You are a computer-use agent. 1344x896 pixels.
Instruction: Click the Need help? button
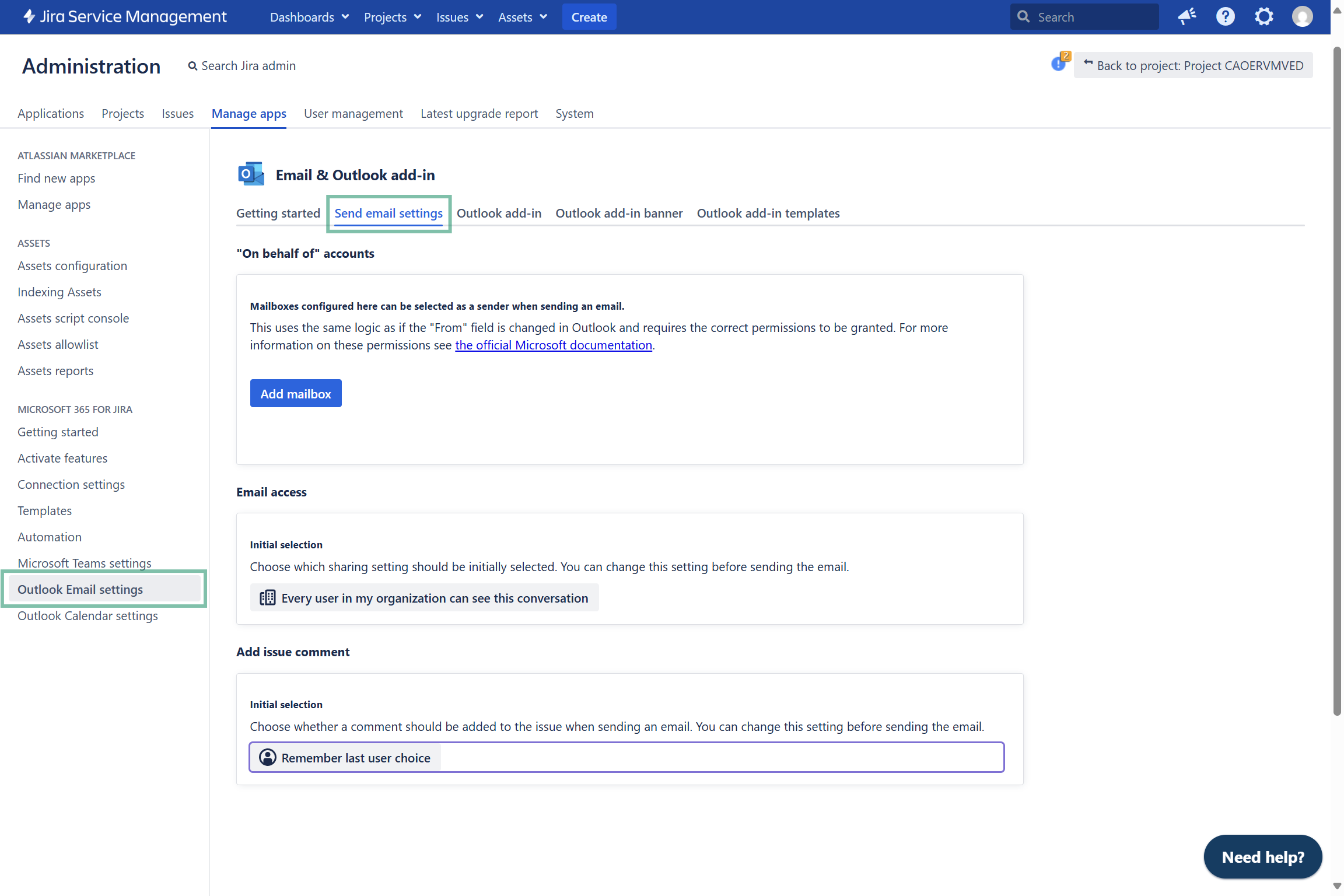pyautogui.click(x=1262, y=857)
